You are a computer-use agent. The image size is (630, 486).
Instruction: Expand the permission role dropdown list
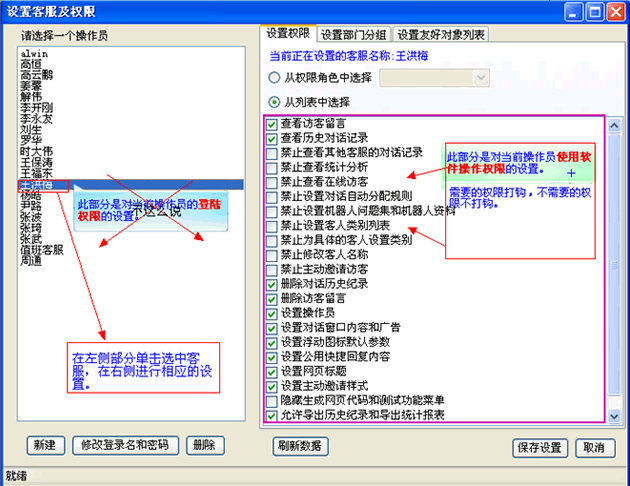[481, 77]
